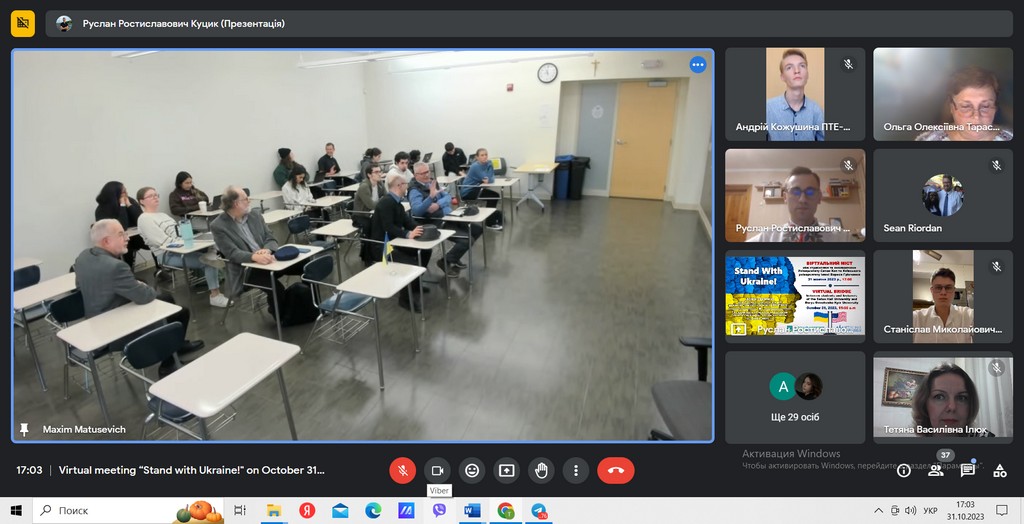This screenshot has width=1024, height=524.
Task: Show the participants list panel
Action: (936, 470)
